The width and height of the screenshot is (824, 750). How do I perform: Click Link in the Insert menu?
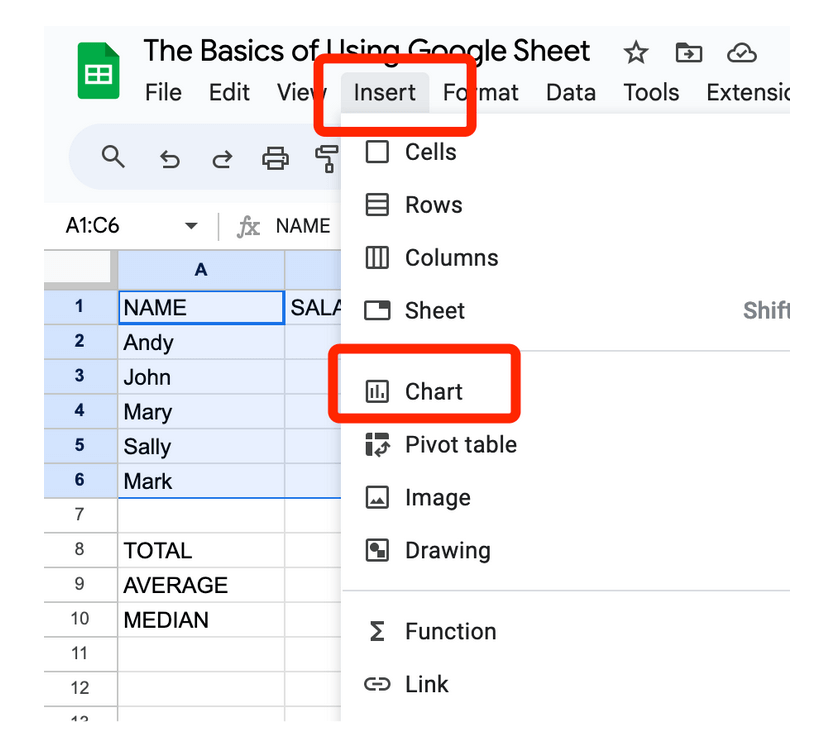pyautogui.click(x=426, y=684)
